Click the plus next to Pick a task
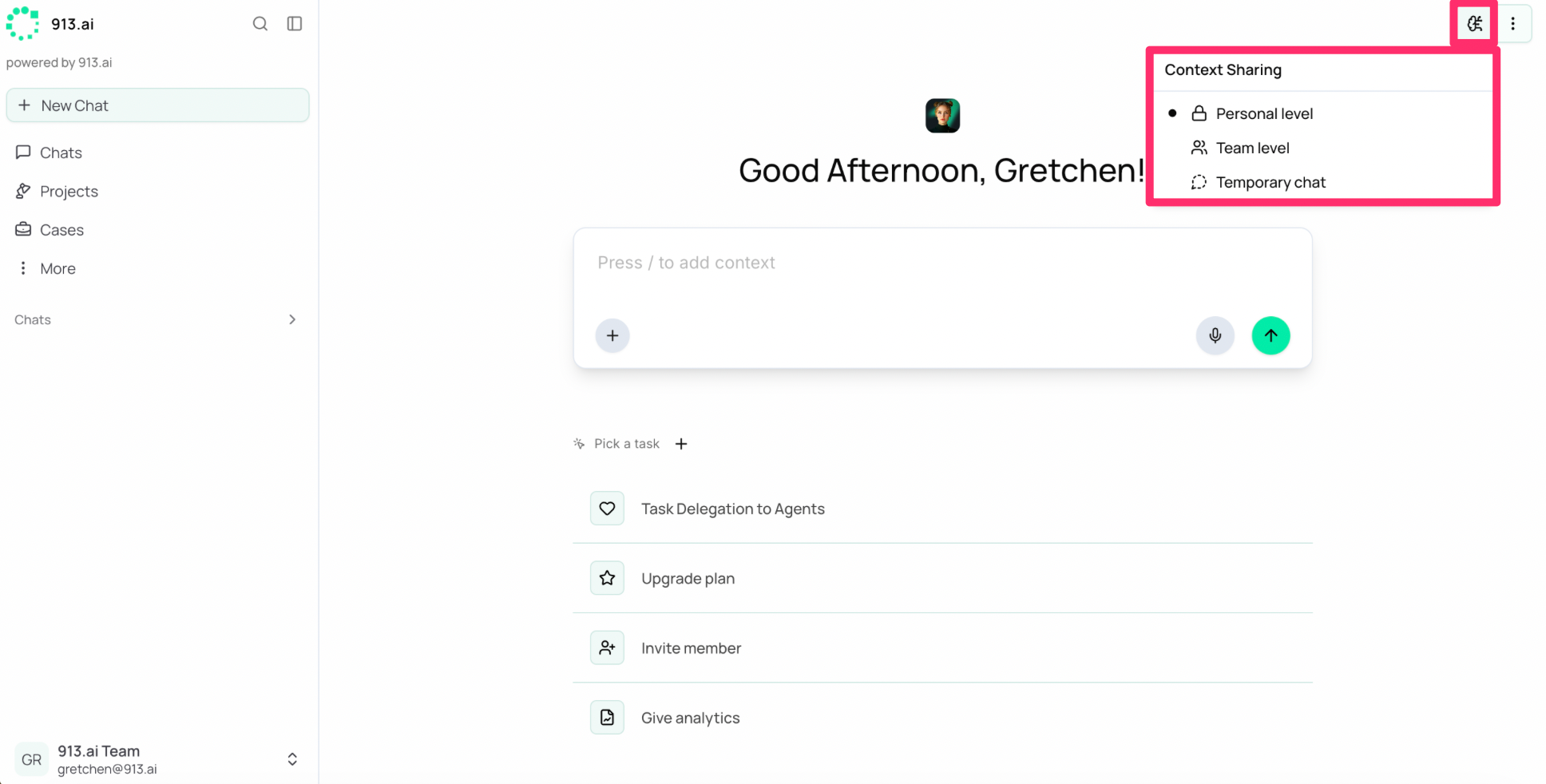 click(x=681, y=444)
